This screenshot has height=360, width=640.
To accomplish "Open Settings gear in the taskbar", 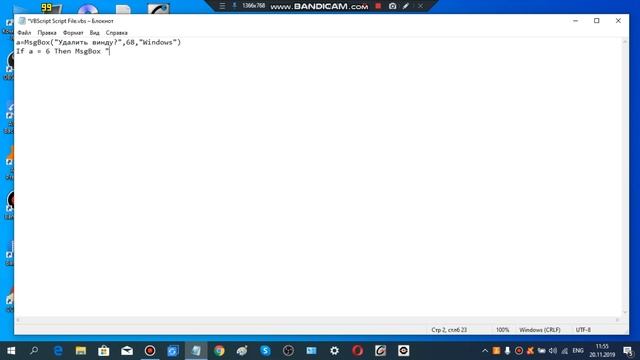I will [334, 351].
